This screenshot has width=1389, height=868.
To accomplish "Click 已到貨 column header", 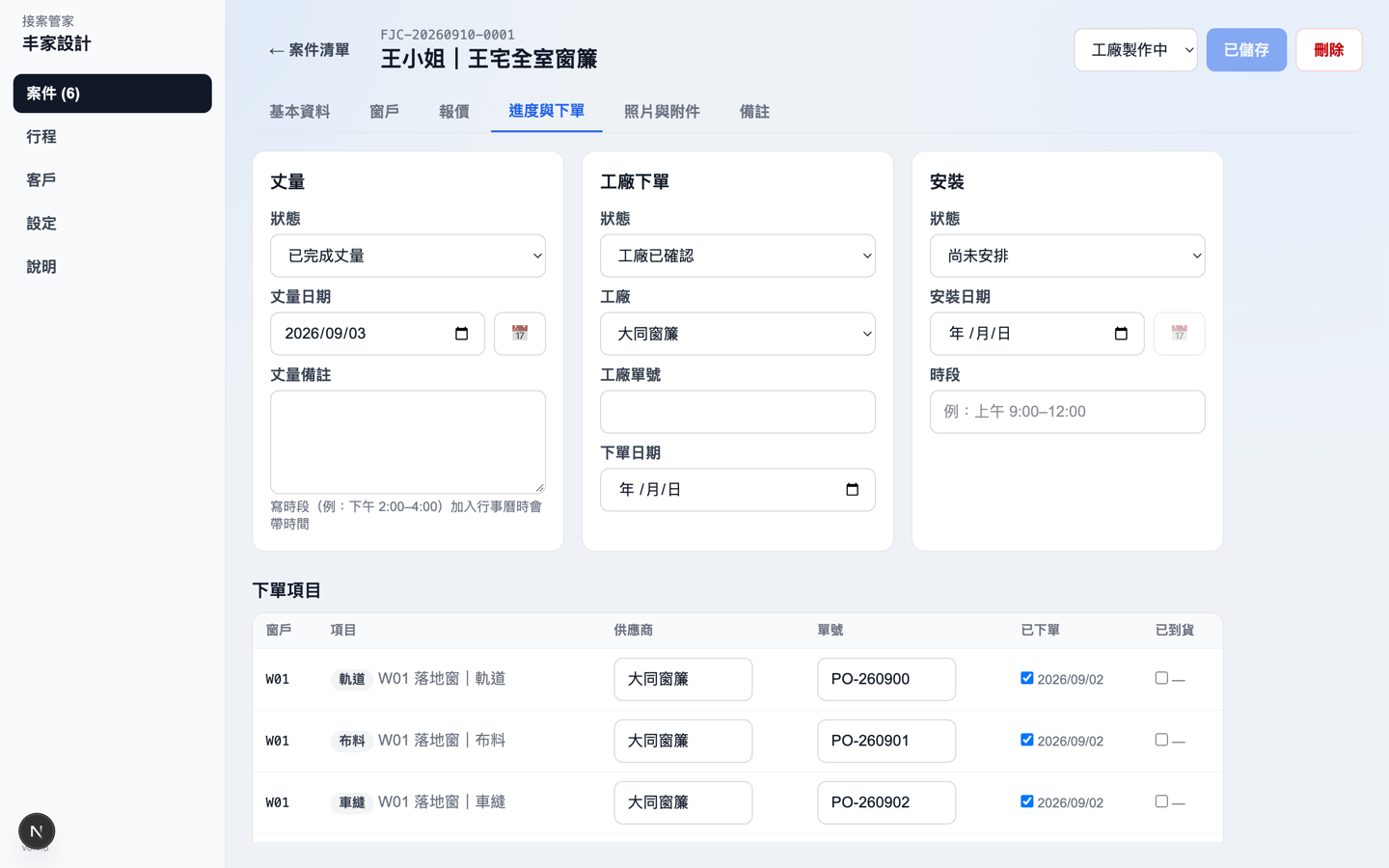I will click(1175, 630).
